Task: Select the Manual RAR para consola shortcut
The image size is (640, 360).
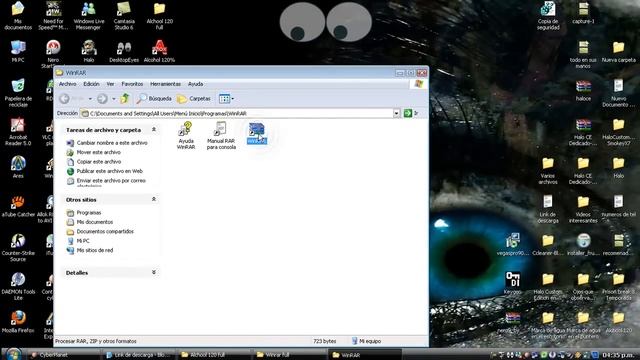Action: pyautogui.click(x=221, y=136)
